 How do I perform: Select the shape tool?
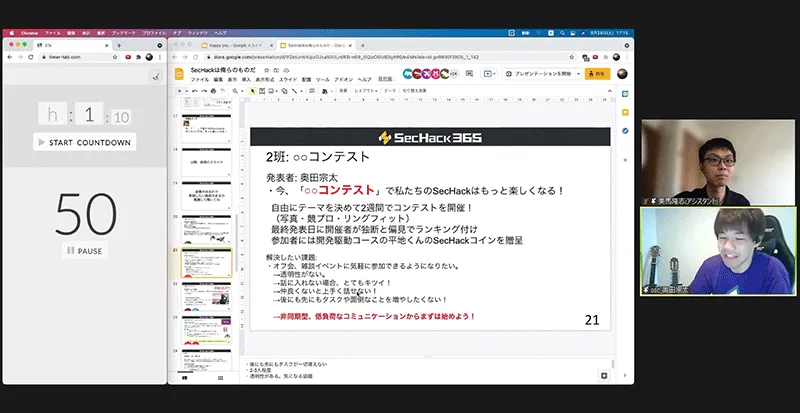click(284, 91)
